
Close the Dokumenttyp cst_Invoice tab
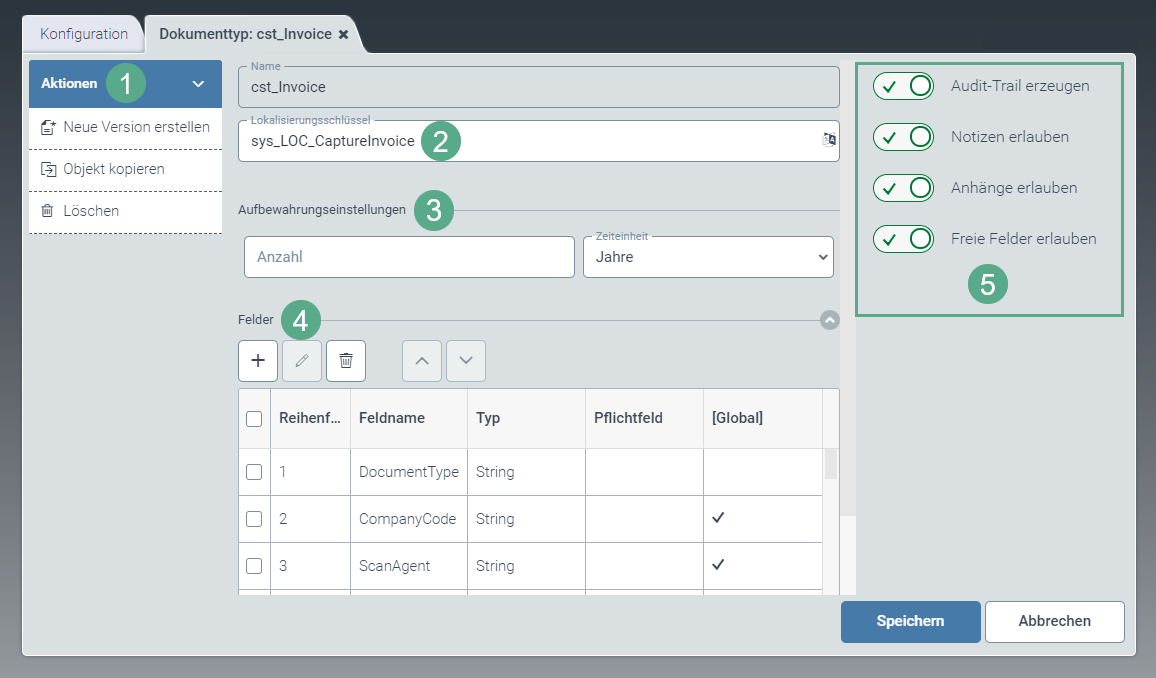344,34
